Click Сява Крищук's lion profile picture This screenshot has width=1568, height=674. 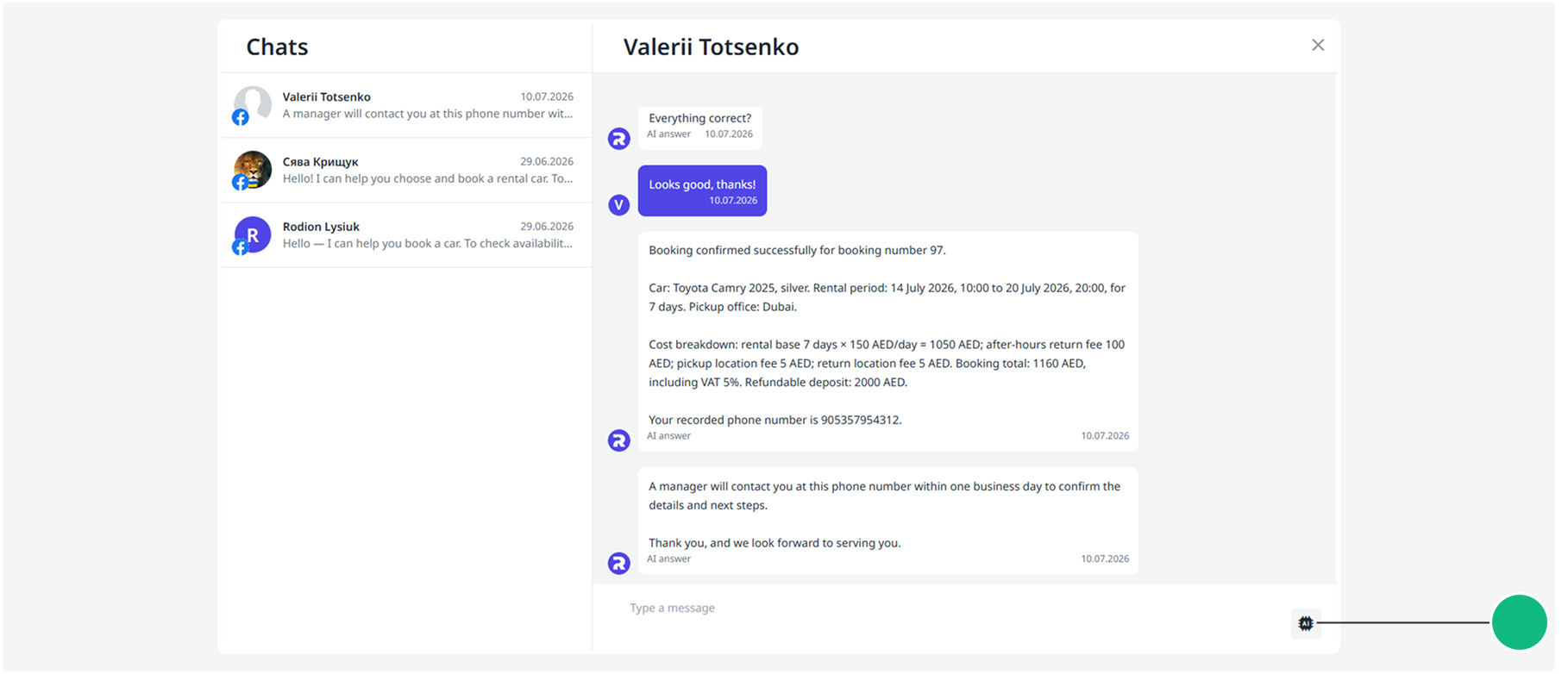[253, 169]
